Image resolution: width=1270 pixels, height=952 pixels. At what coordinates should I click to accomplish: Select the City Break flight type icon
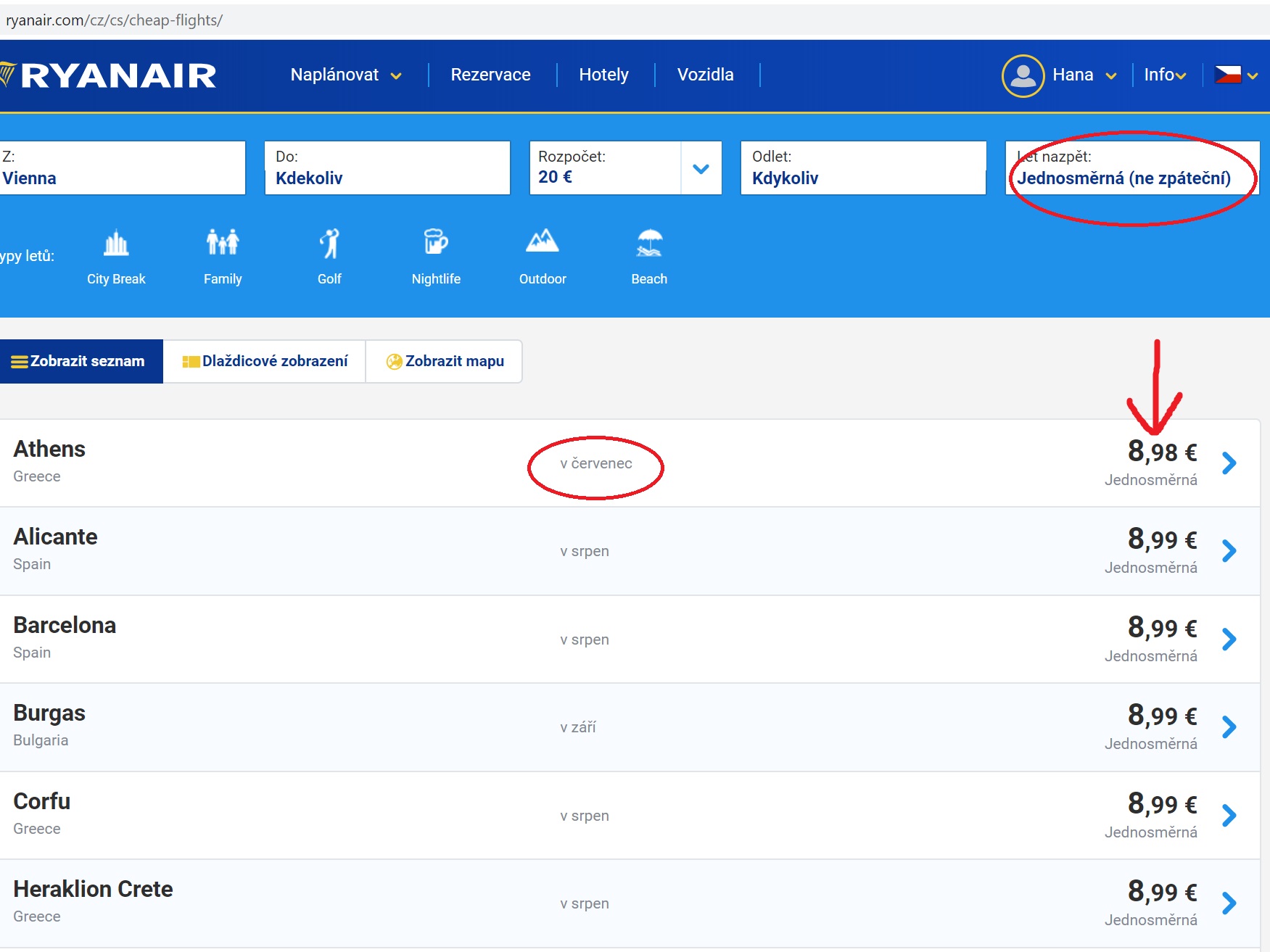tap(116, 243)
